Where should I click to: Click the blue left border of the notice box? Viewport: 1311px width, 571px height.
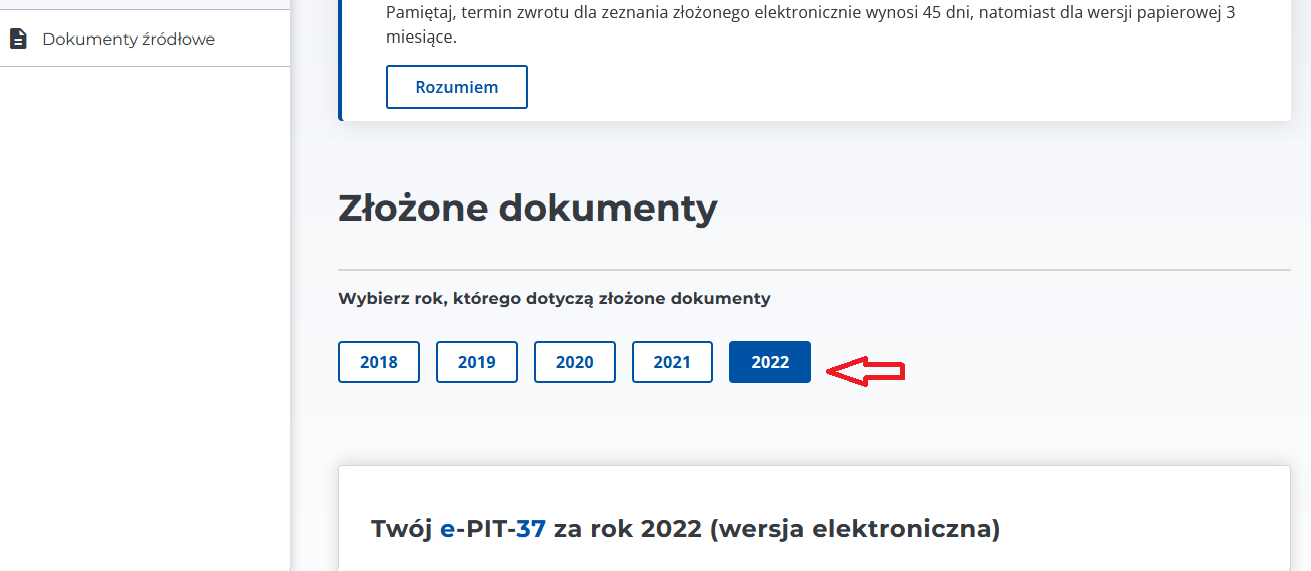pos(341,60)
